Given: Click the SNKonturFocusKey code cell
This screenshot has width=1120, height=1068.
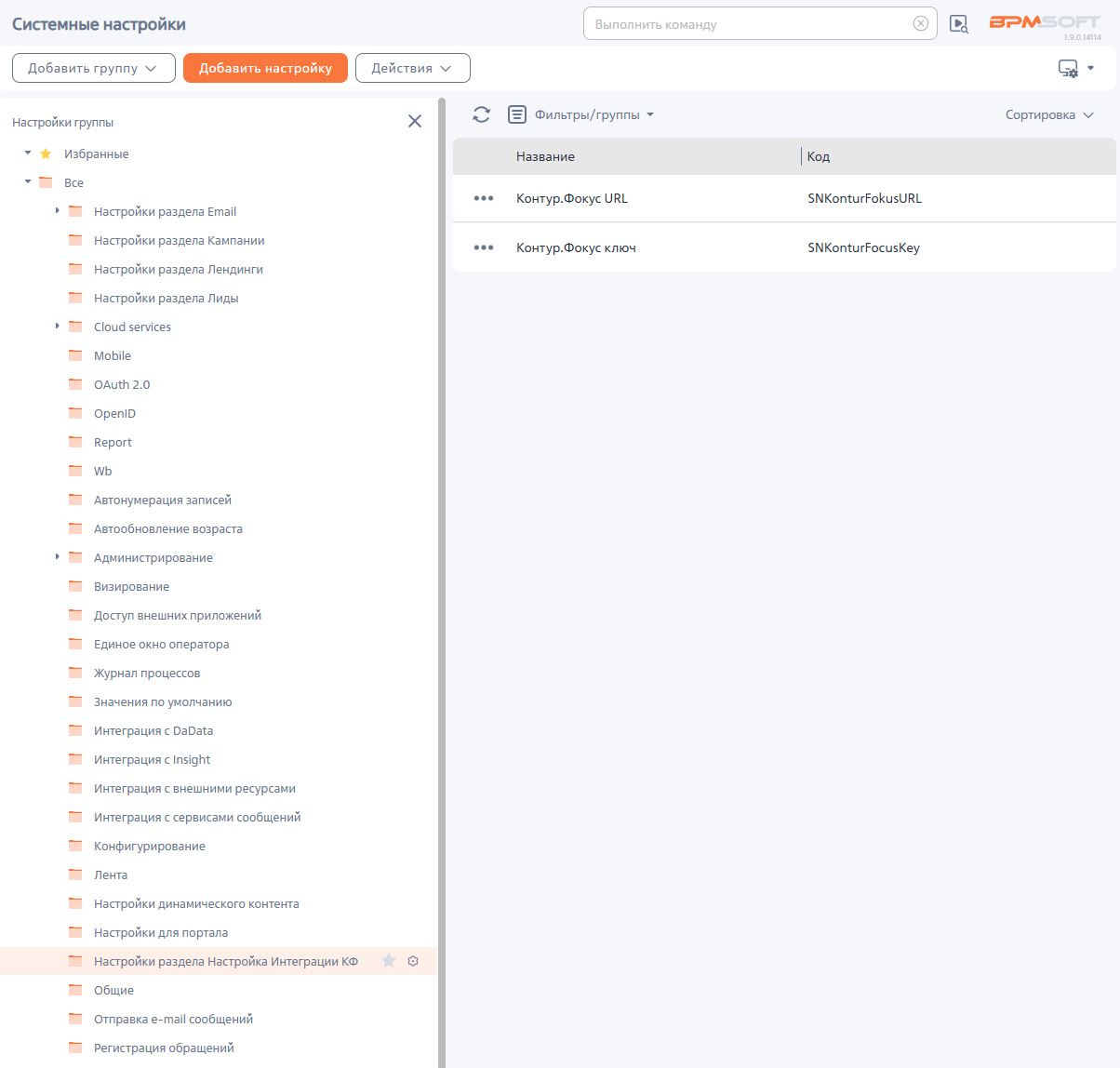Looking at the screenshot, I should pyautogui.click(x=864, y=247).
